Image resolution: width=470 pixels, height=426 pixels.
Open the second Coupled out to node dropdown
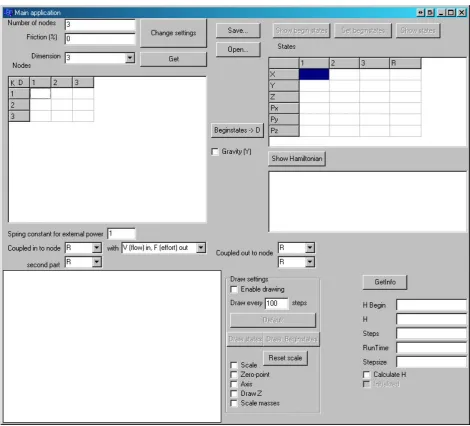tap(310, 262)
